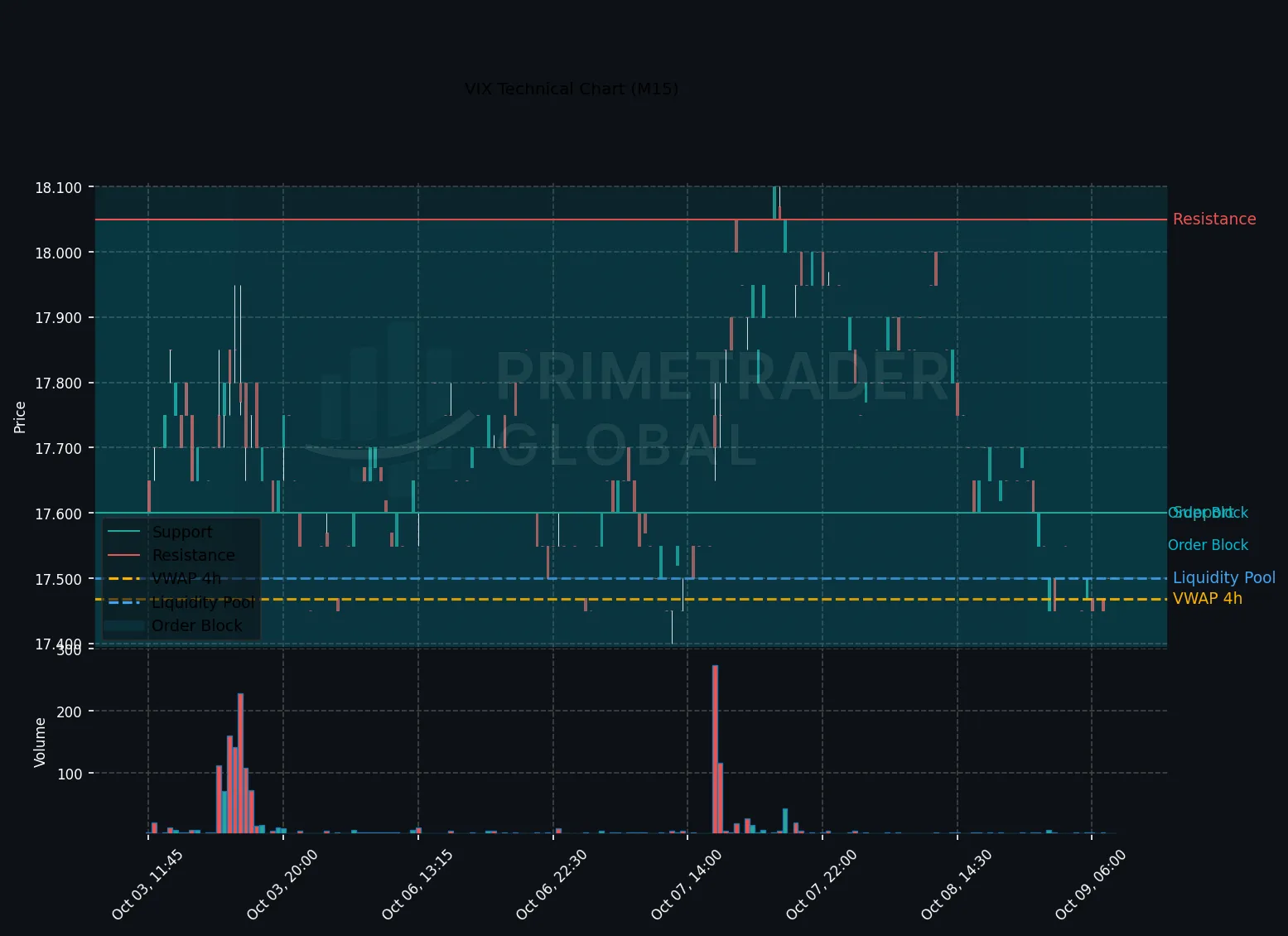This screenshot has width=1288, height=936.
Task: Click the blue Liquidity Pool annotation outside the plot
Action: click(1224, 577)
